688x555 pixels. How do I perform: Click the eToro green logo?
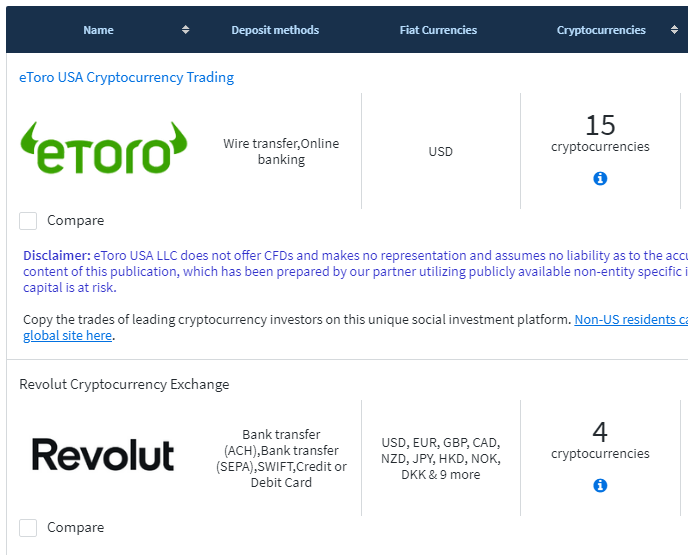pyautogui.click(x=104, y=151)
